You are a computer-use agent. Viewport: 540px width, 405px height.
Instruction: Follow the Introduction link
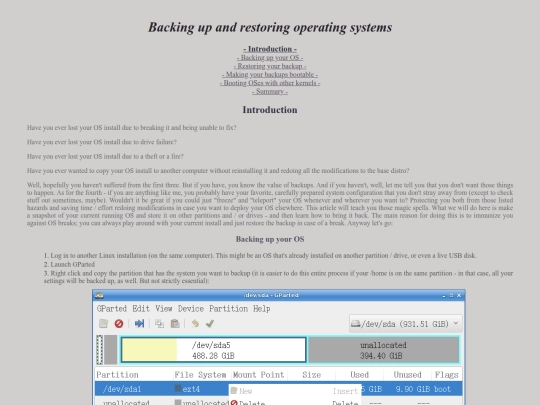pyautogui.click(x=270, y=49)
